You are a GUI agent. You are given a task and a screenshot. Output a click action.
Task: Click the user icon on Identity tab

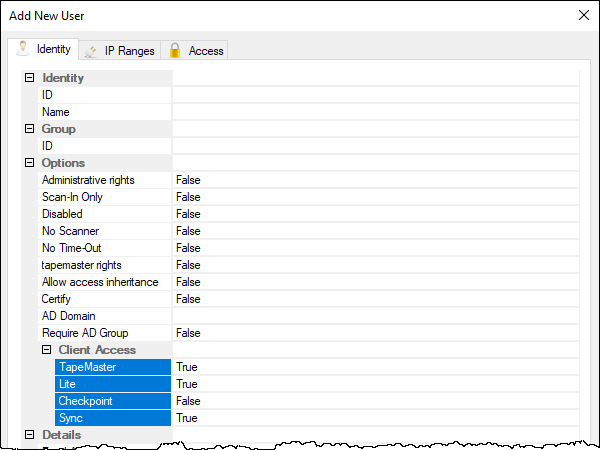23,49
